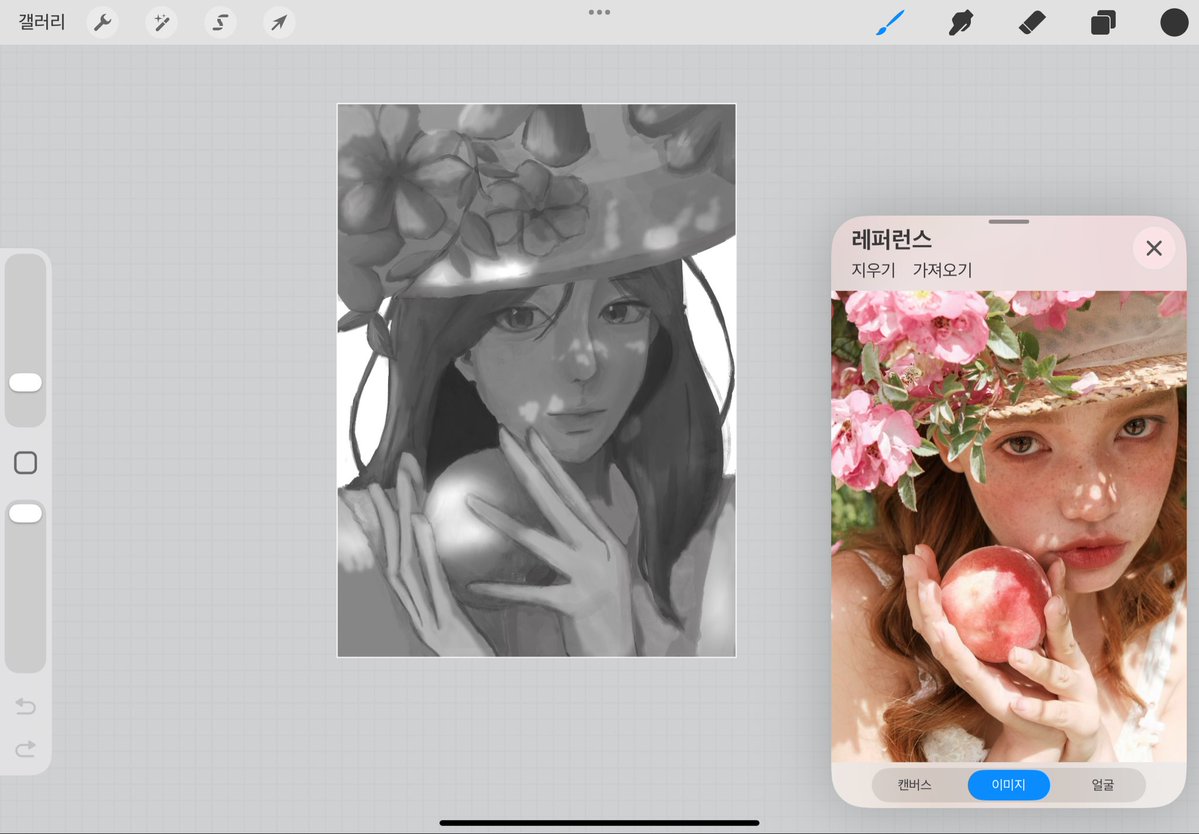The image size is (1199, 834).
Task: Select the Eraser tool
Action: click(x=1032, y=22)
